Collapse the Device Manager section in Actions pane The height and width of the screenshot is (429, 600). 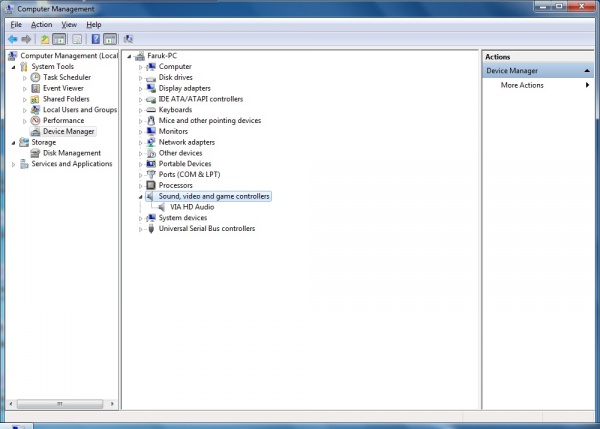[587, 71]
